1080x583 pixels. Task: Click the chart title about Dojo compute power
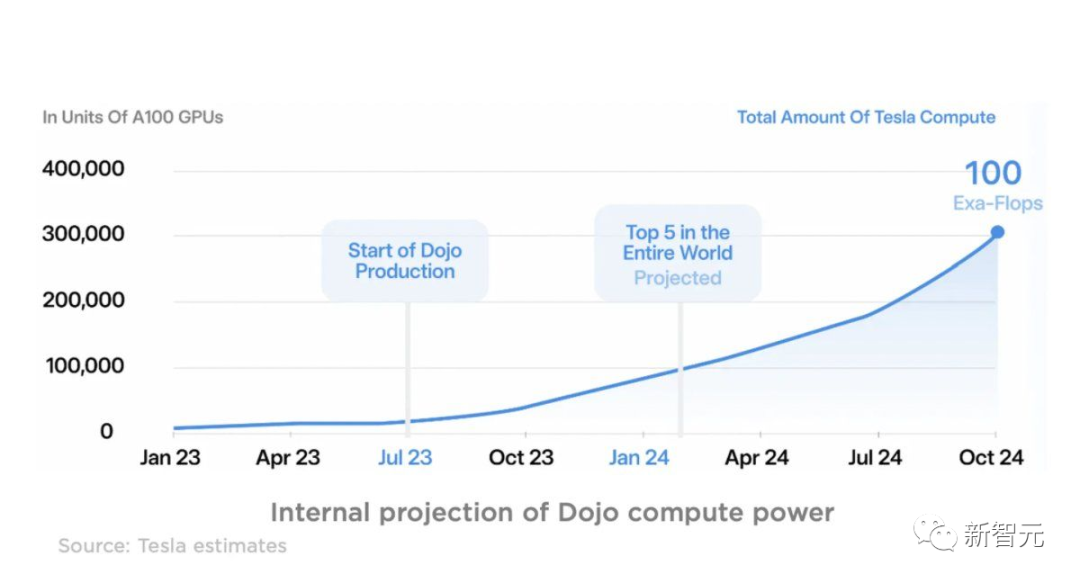(x=552, y=513)
